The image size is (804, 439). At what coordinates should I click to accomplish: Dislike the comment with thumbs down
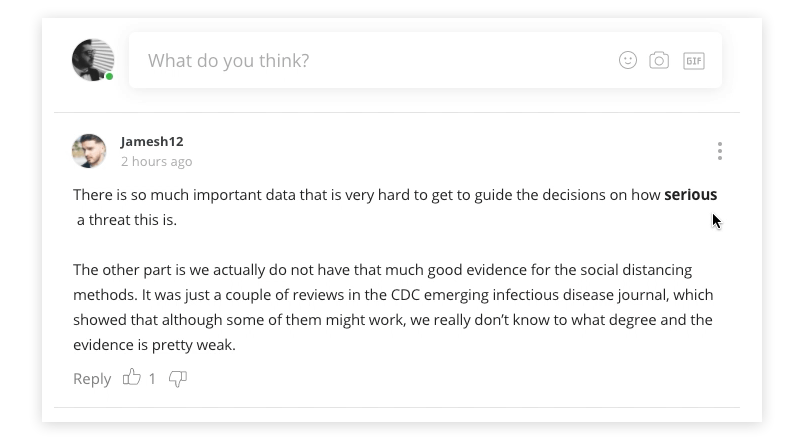(178, 378)
